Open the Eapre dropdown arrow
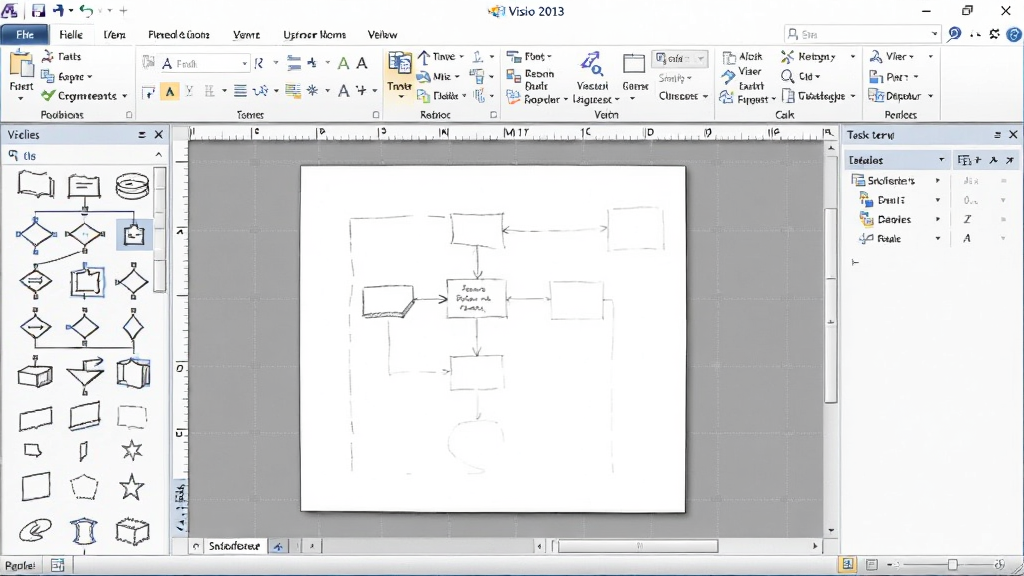The image size is (1024, 576). click(89, 77)
